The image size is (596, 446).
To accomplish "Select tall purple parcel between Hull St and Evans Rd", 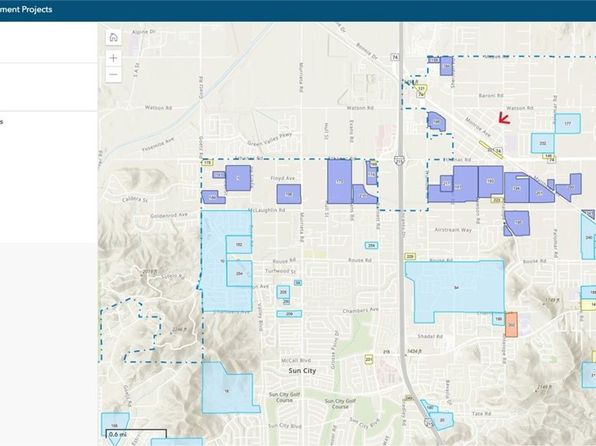I will (x=339, y=182).
